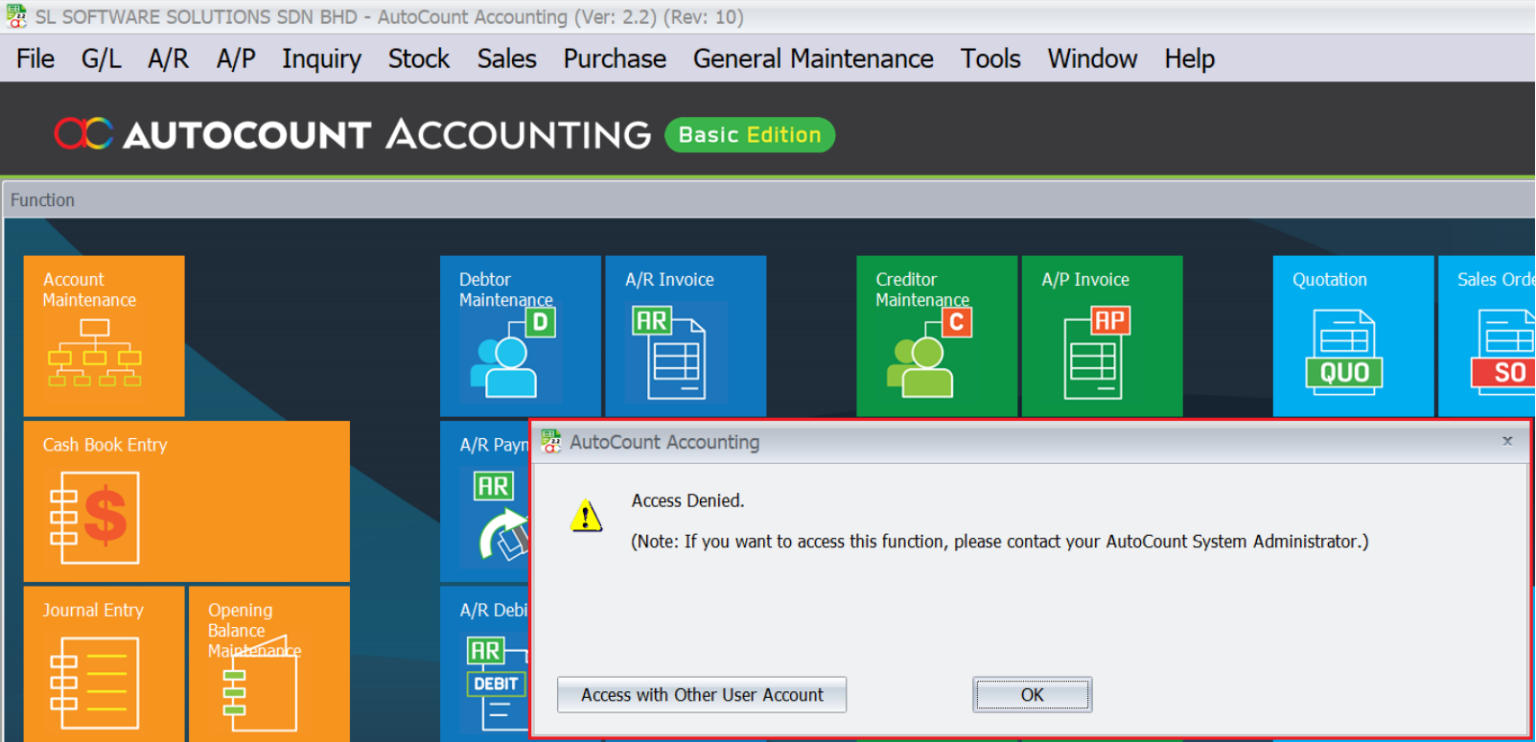Open the Sales Order tile
Viewport: 1536px width, 742px height.
1487,336
